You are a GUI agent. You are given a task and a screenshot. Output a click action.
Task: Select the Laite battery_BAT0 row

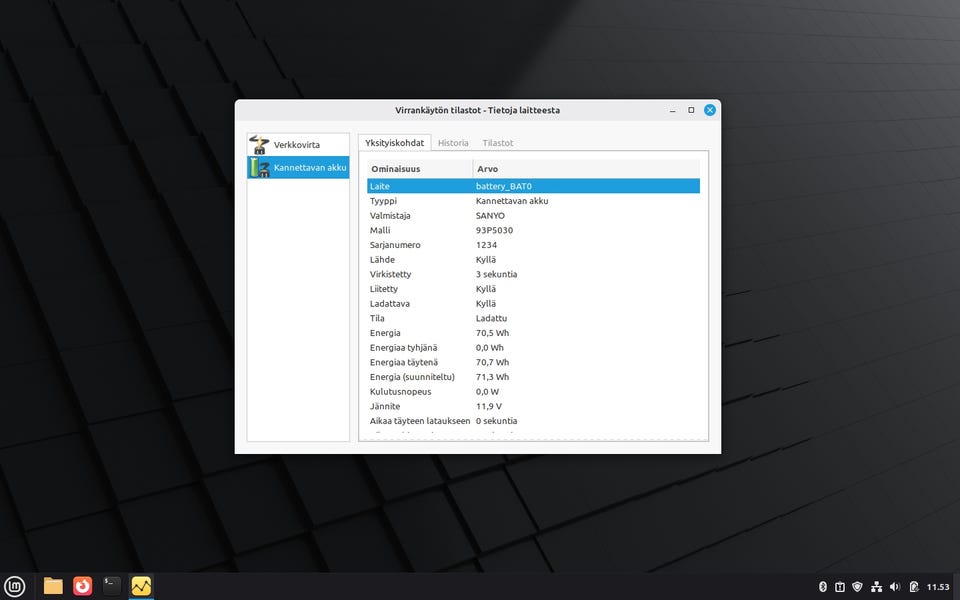[x=533, y=186]
